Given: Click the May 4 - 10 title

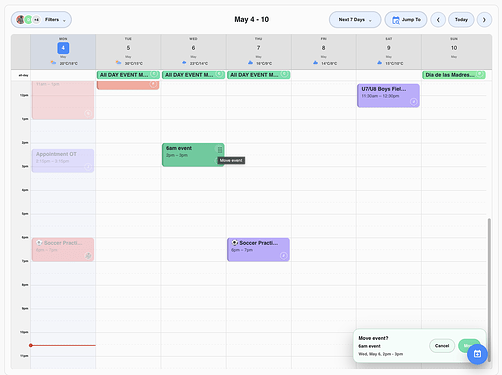Looking at the screenshot, I should 252,20.
